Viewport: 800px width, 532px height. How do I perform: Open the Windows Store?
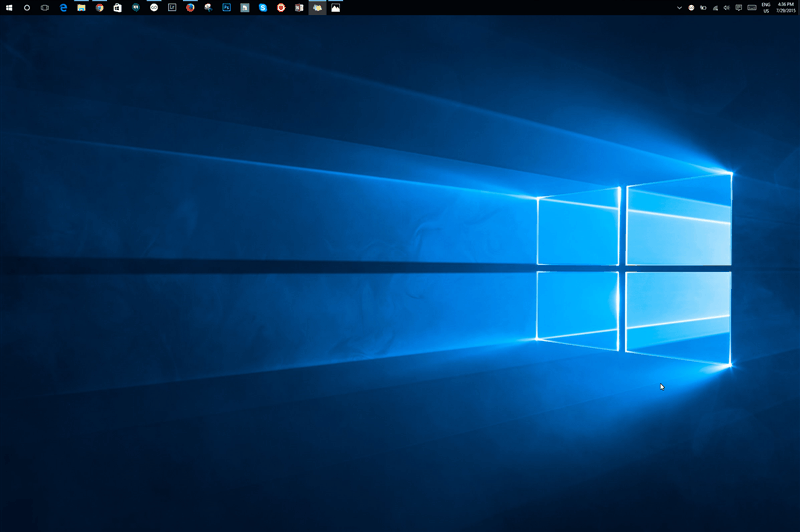(x=117, y=8)
